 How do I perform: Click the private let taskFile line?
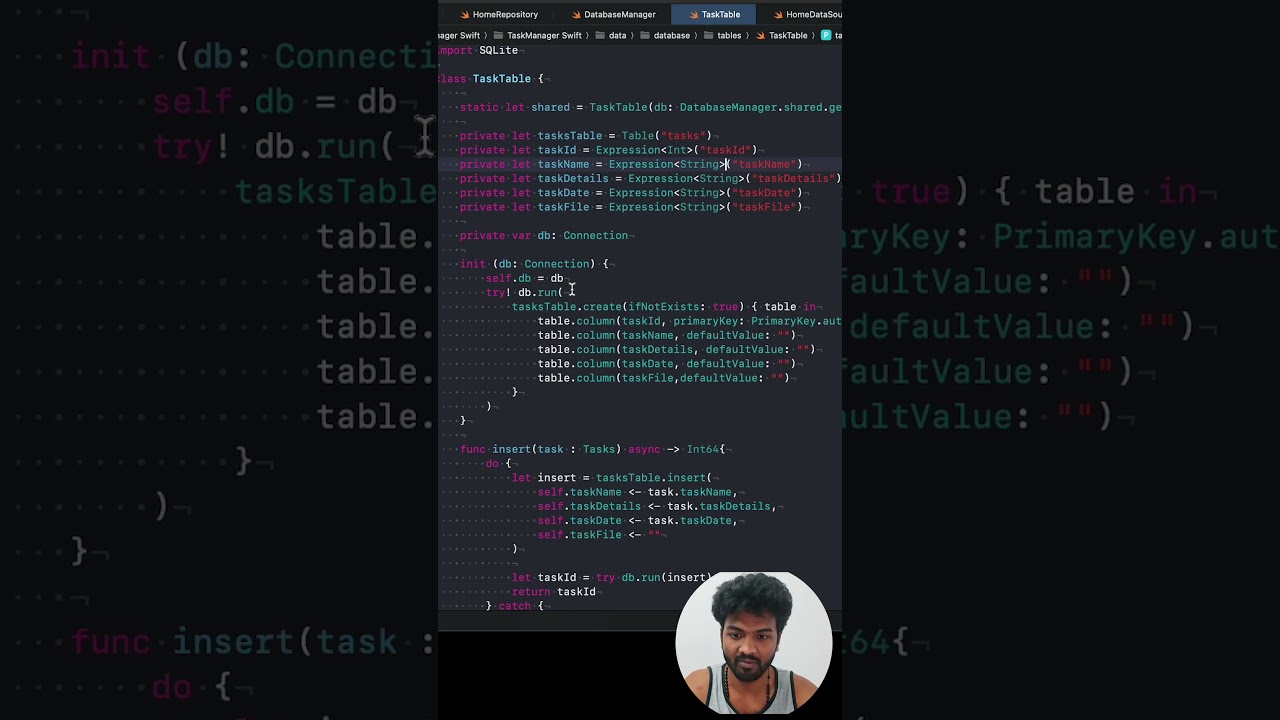click(x=631, y=207)
